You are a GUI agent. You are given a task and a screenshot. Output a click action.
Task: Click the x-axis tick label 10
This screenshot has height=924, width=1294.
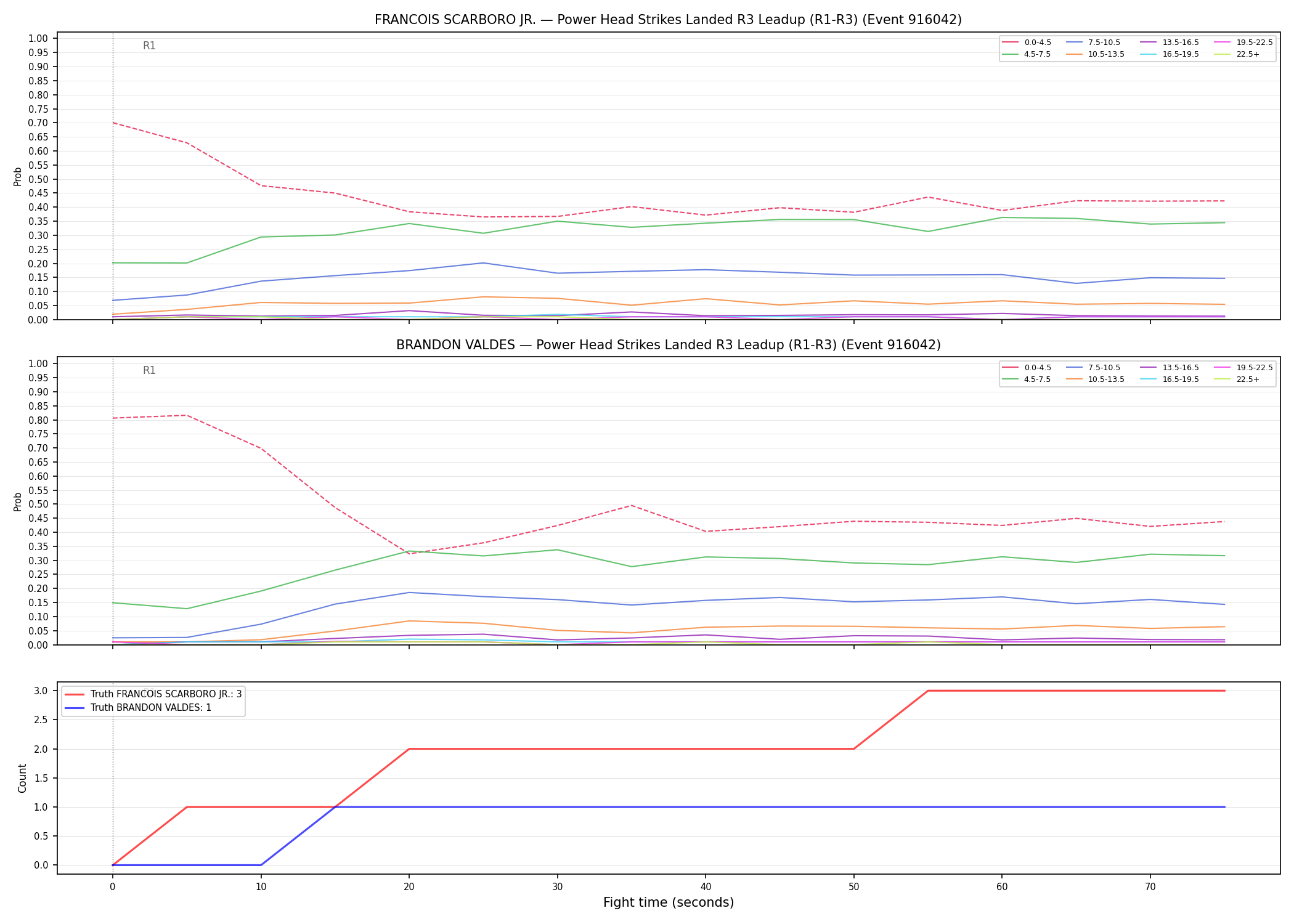tap(261, 887)
